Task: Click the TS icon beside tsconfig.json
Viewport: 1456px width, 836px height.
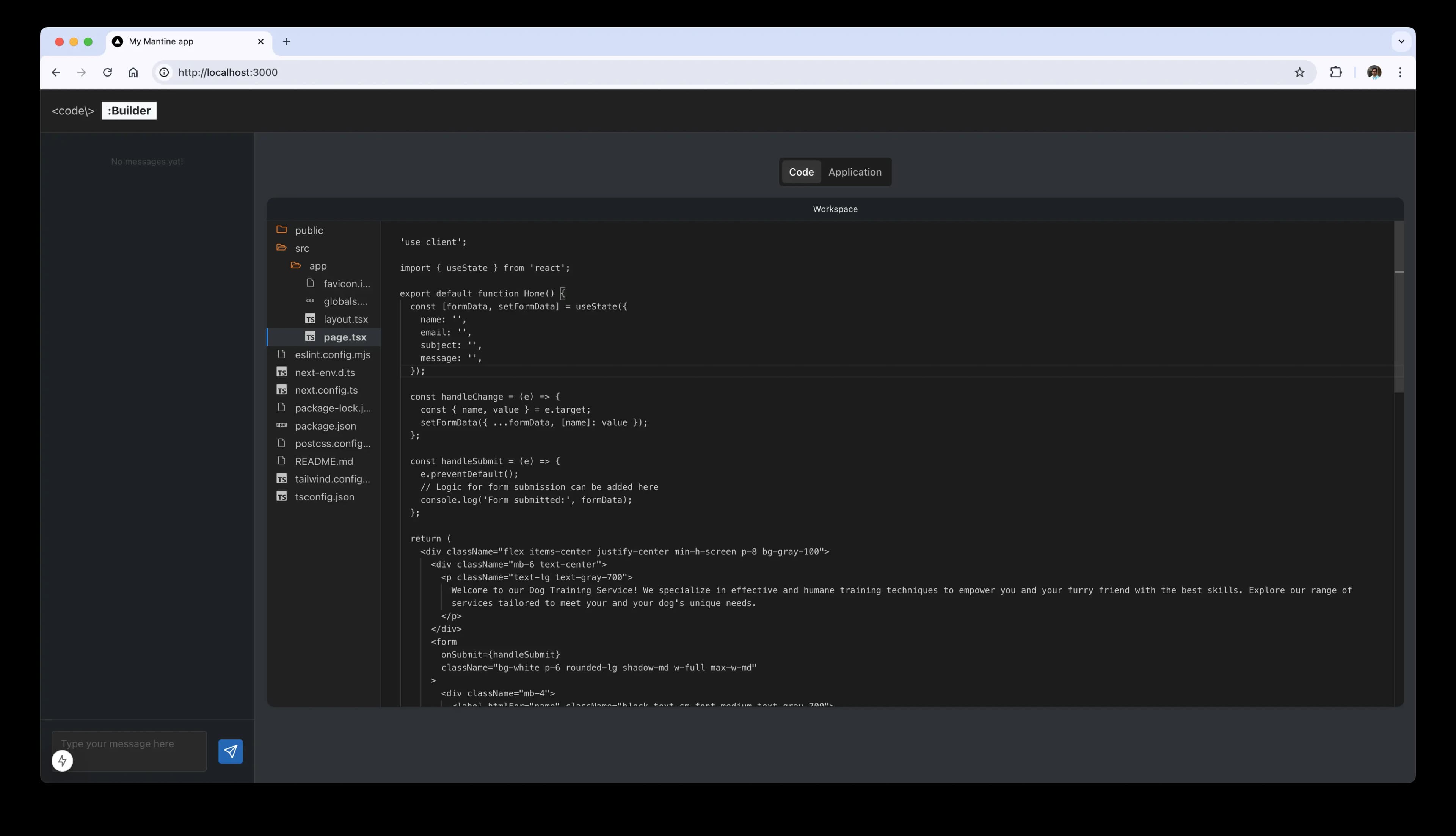Action: coord(281,497)
